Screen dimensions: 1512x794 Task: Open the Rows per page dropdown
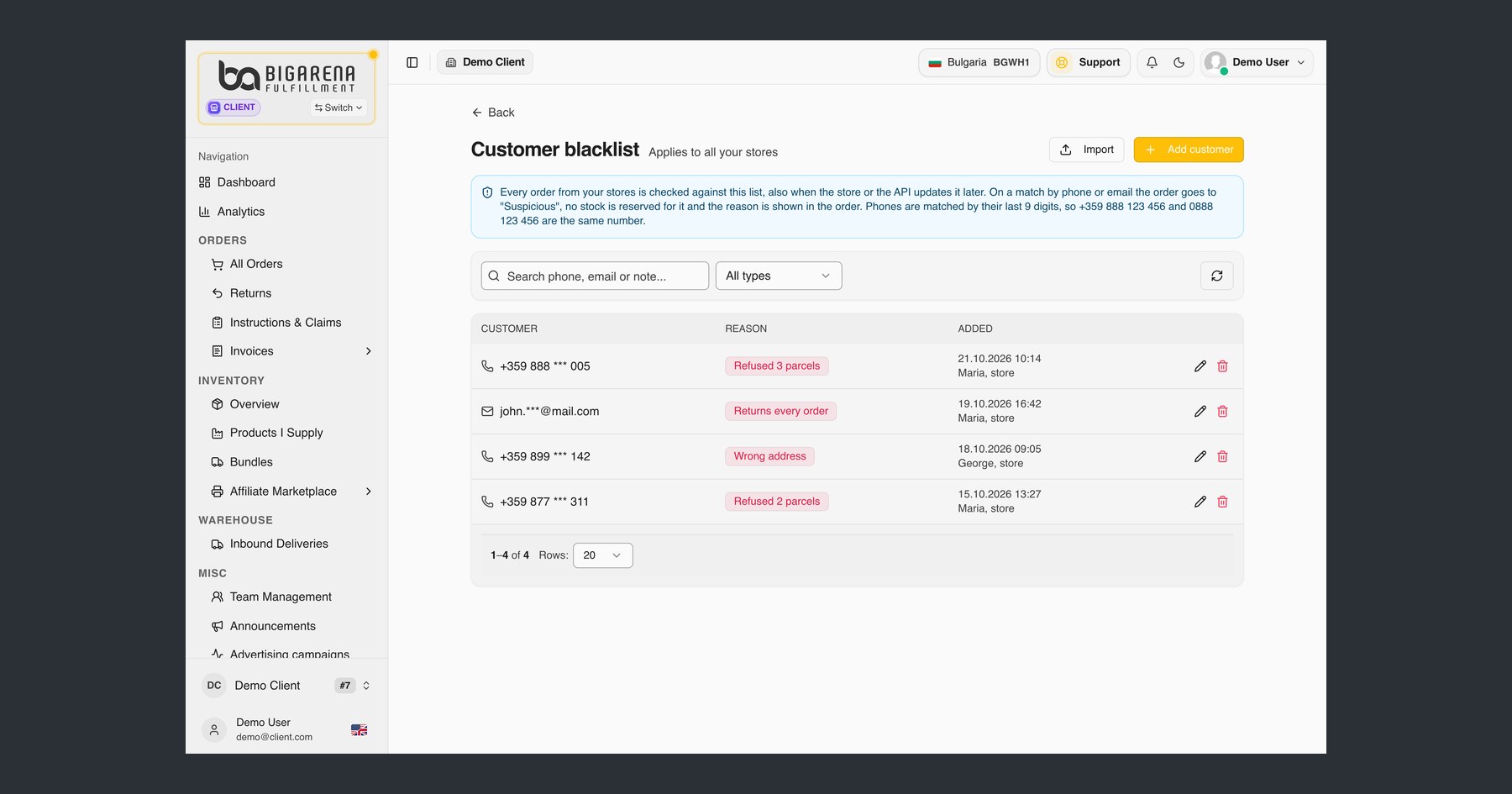[x=602, y=555]
